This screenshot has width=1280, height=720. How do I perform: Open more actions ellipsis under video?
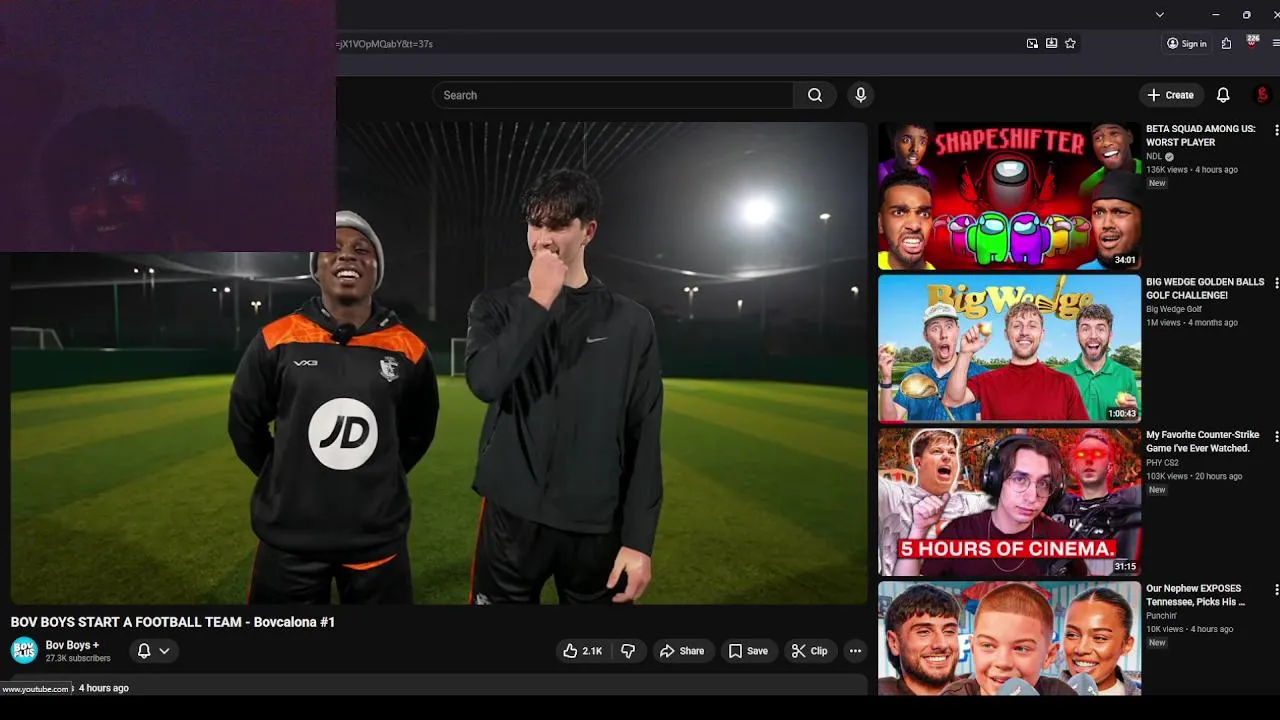[x=855, y=651]
